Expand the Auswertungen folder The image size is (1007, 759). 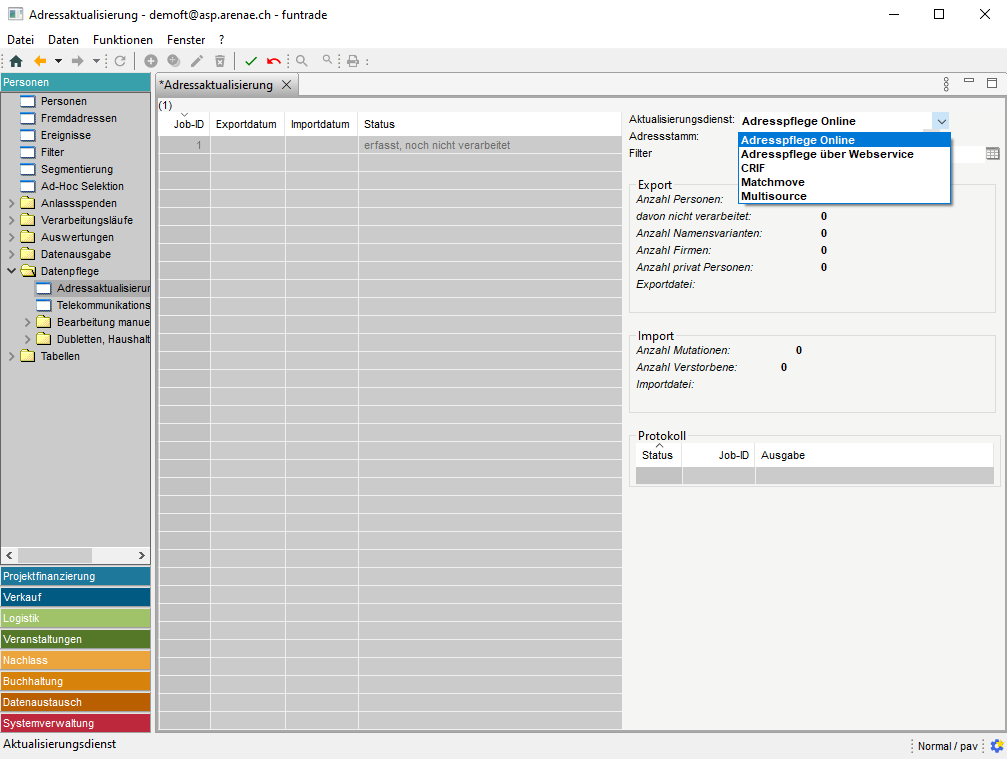pyautogui.click(x=12, y=237)
